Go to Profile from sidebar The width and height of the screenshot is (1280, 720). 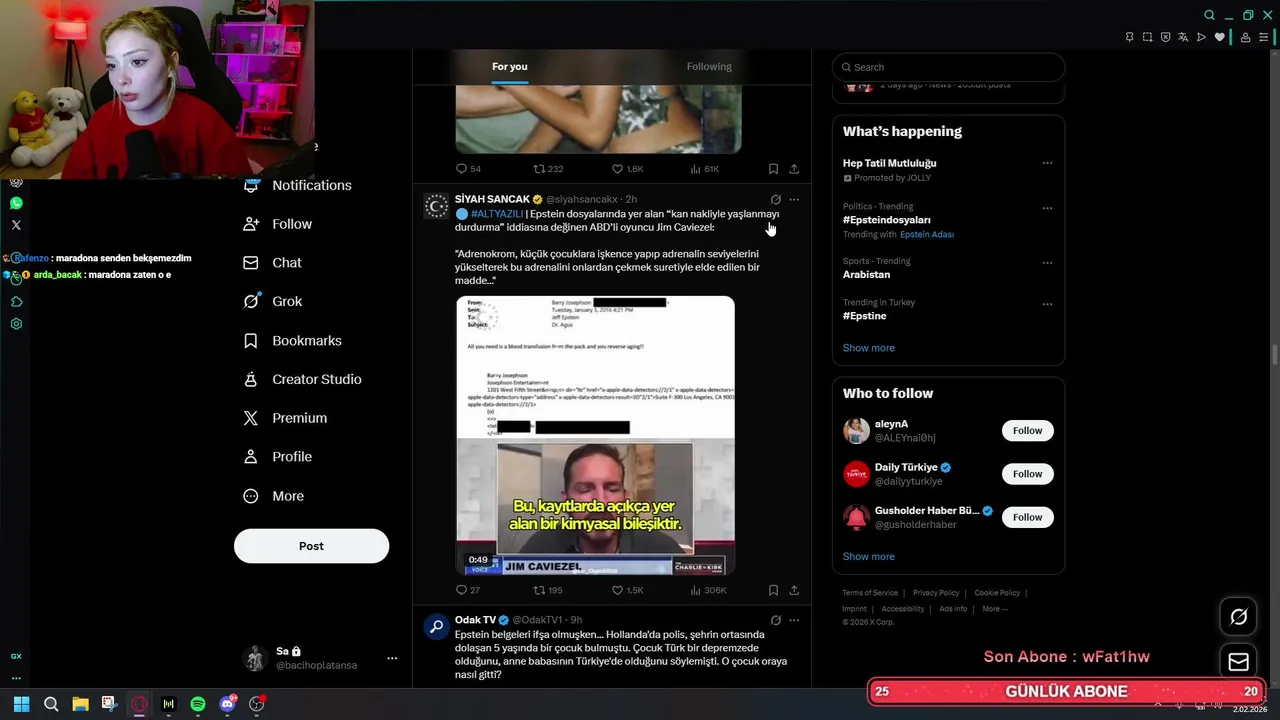[278, 456]
